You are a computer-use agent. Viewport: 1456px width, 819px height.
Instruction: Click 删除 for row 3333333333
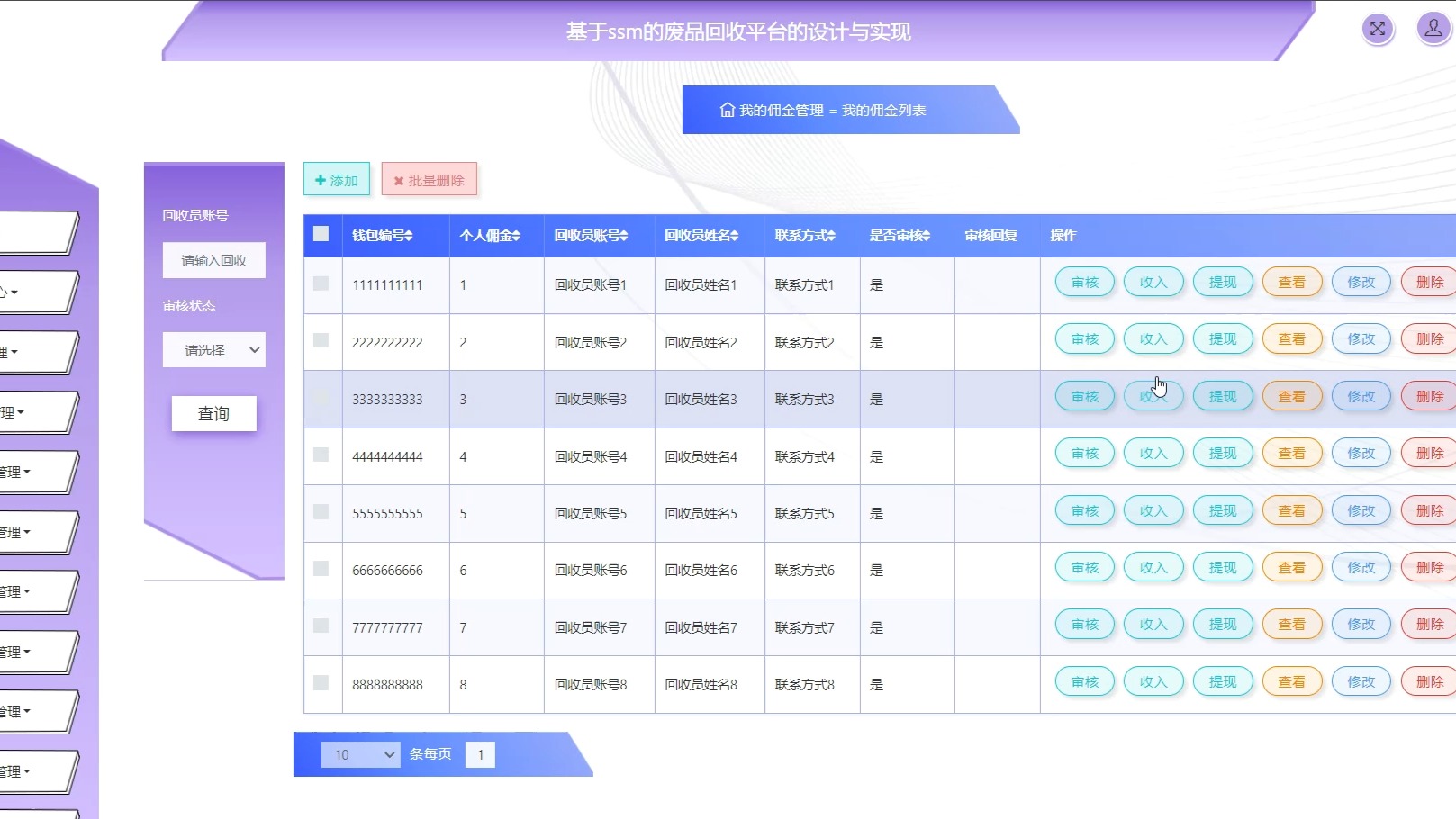click(1429, 397)
